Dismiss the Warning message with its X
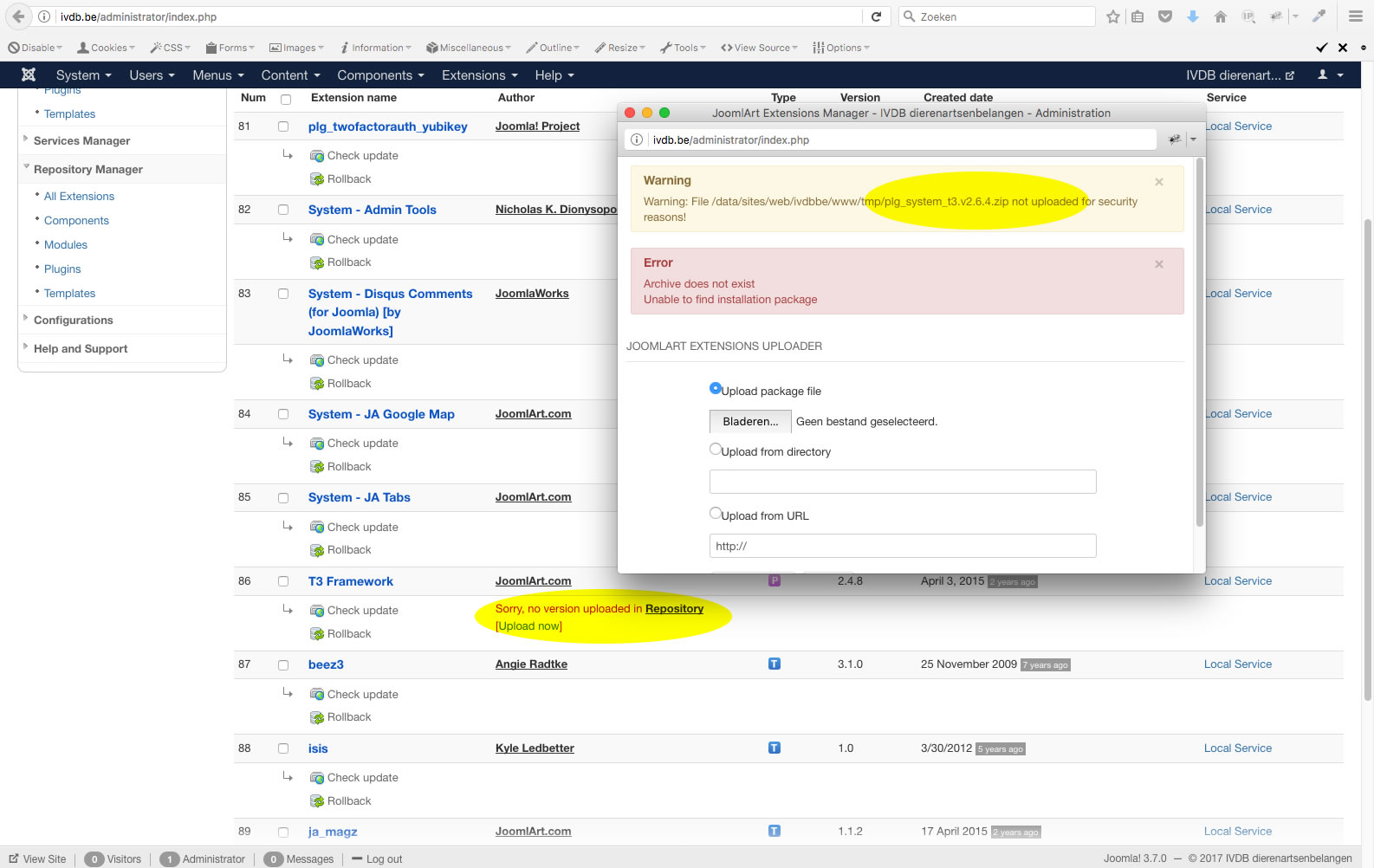1374x868 pixels. coord(1159,182)
